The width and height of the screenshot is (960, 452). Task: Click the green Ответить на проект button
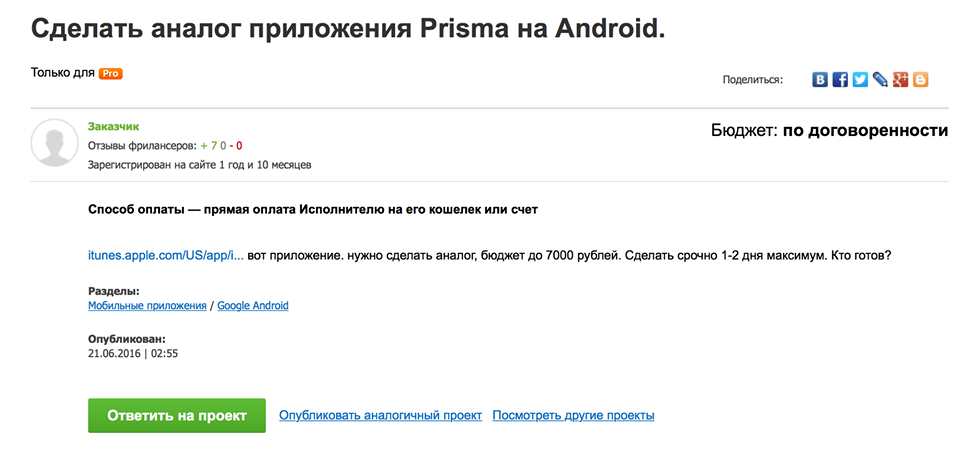(177, 415)
